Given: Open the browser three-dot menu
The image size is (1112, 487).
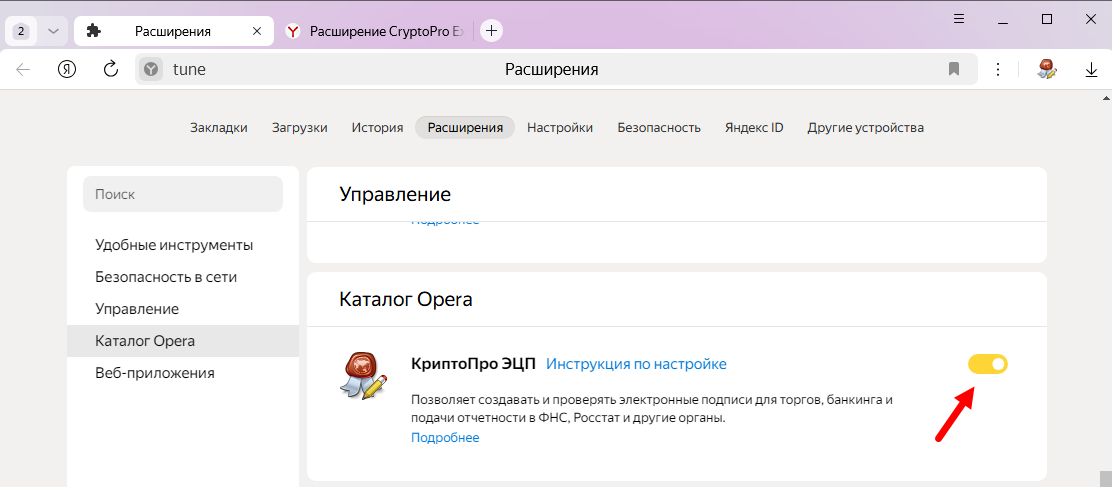Looking at the screenshot, I should (997, 69).
